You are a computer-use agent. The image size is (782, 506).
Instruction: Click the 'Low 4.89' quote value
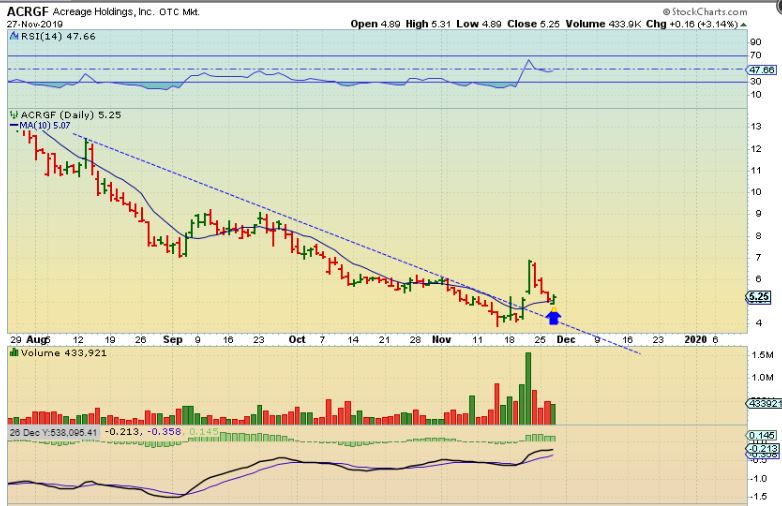pyautogui.click(x=479, y=24)
